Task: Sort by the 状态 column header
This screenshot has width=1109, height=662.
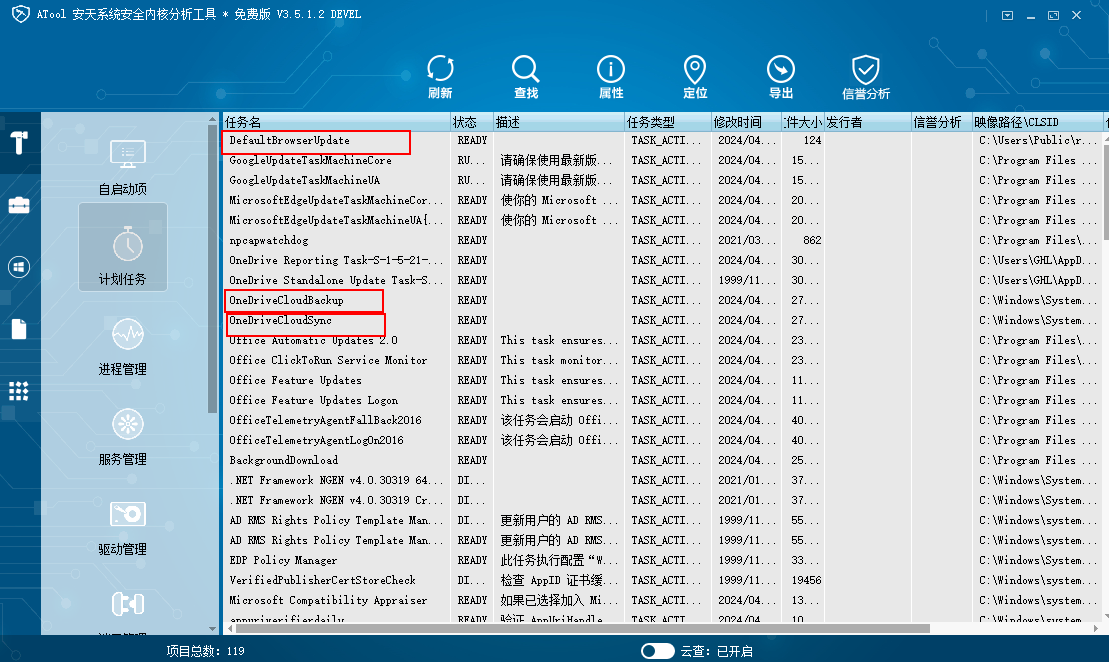Action: point(472,122)
